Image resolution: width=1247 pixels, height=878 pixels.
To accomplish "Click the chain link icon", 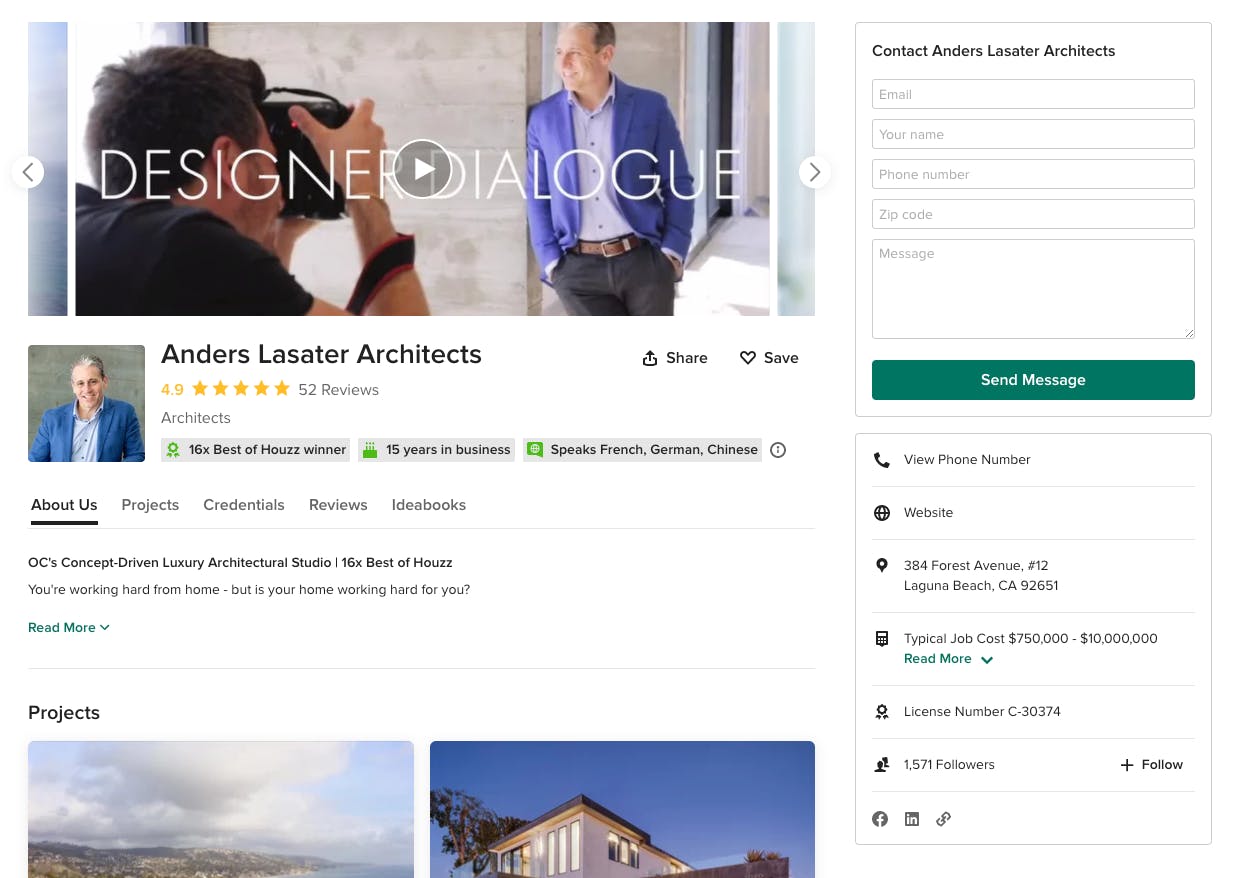I will pyautogui.click(x=943, y=819).
